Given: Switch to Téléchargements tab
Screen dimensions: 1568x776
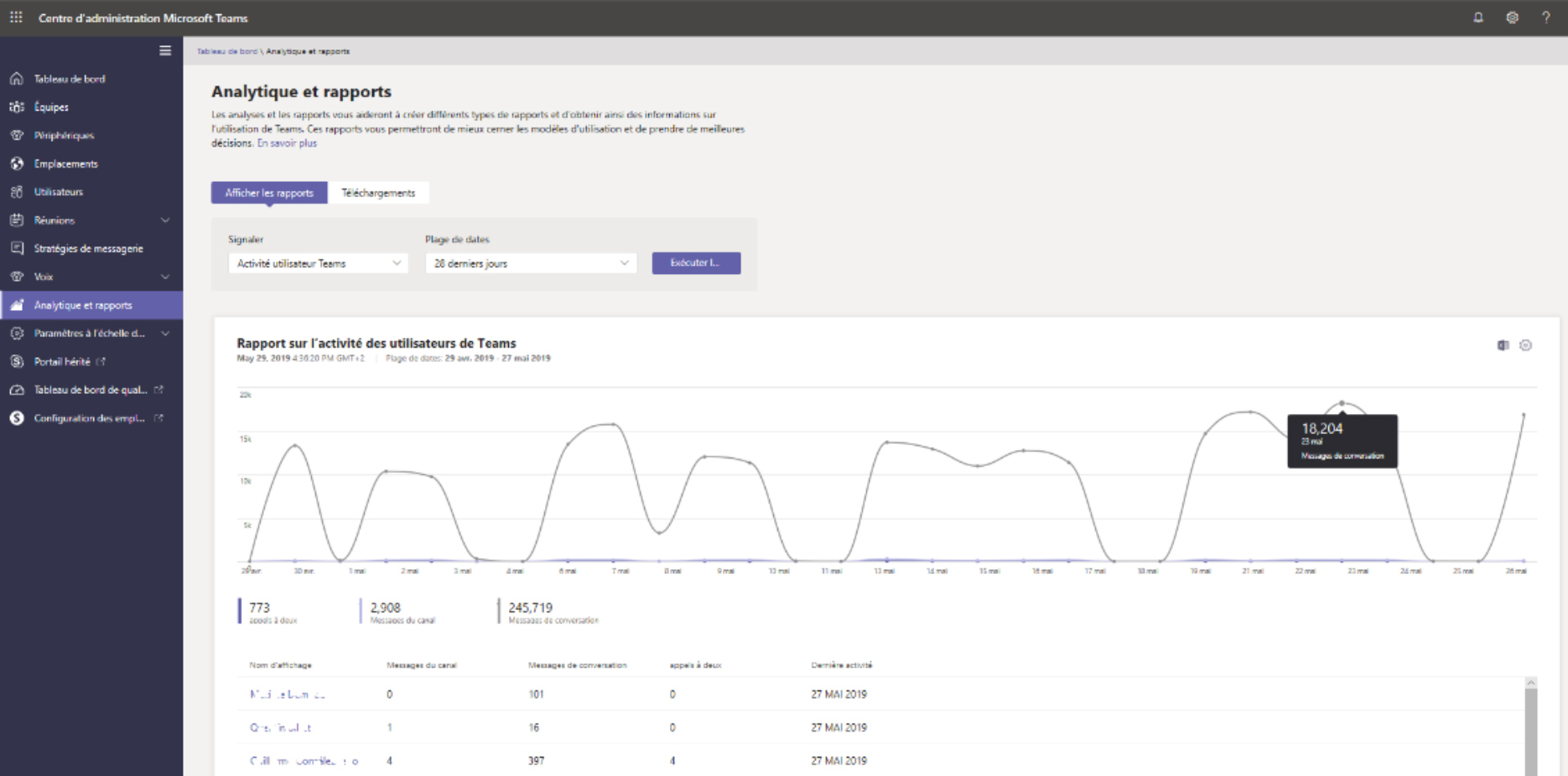Looking at the screenshot, I should [378, 193].
